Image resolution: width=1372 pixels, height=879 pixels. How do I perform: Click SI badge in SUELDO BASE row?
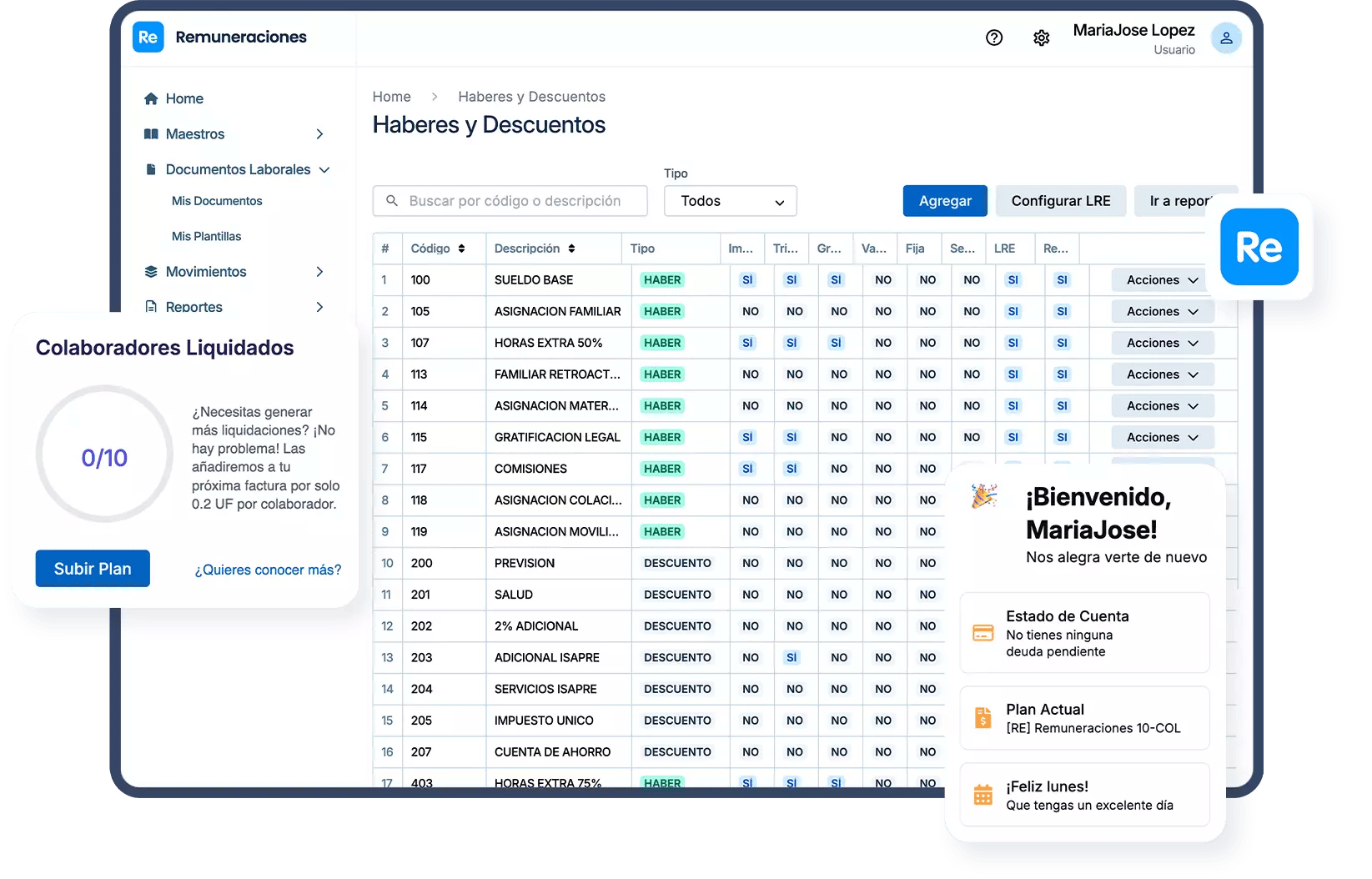[747, 280]
